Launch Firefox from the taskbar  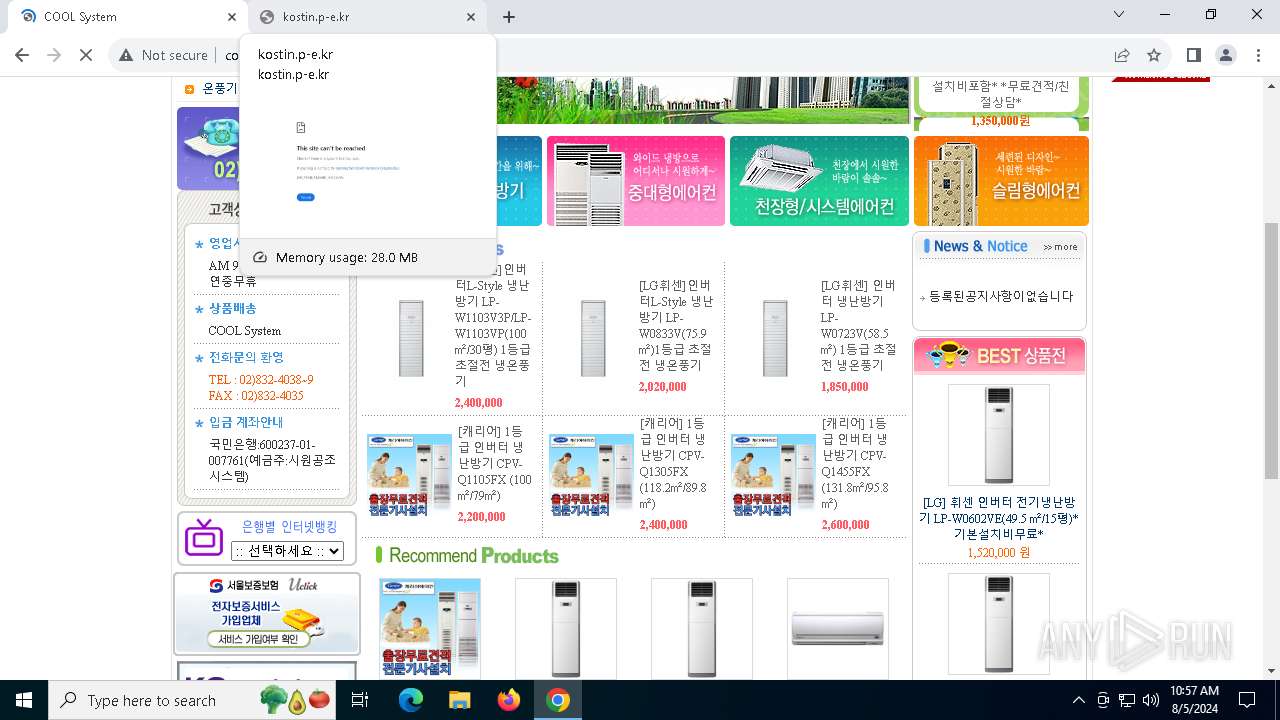click(509, 700)
